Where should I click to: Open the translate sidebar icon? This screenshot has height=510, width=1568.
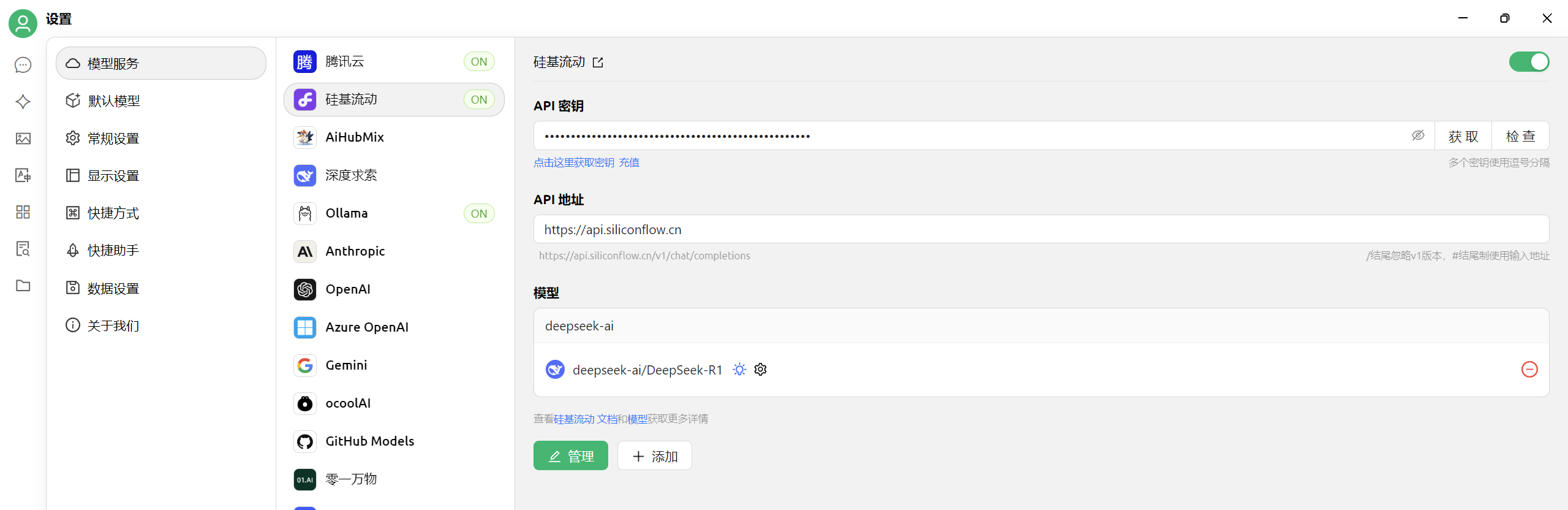[23, 175]
